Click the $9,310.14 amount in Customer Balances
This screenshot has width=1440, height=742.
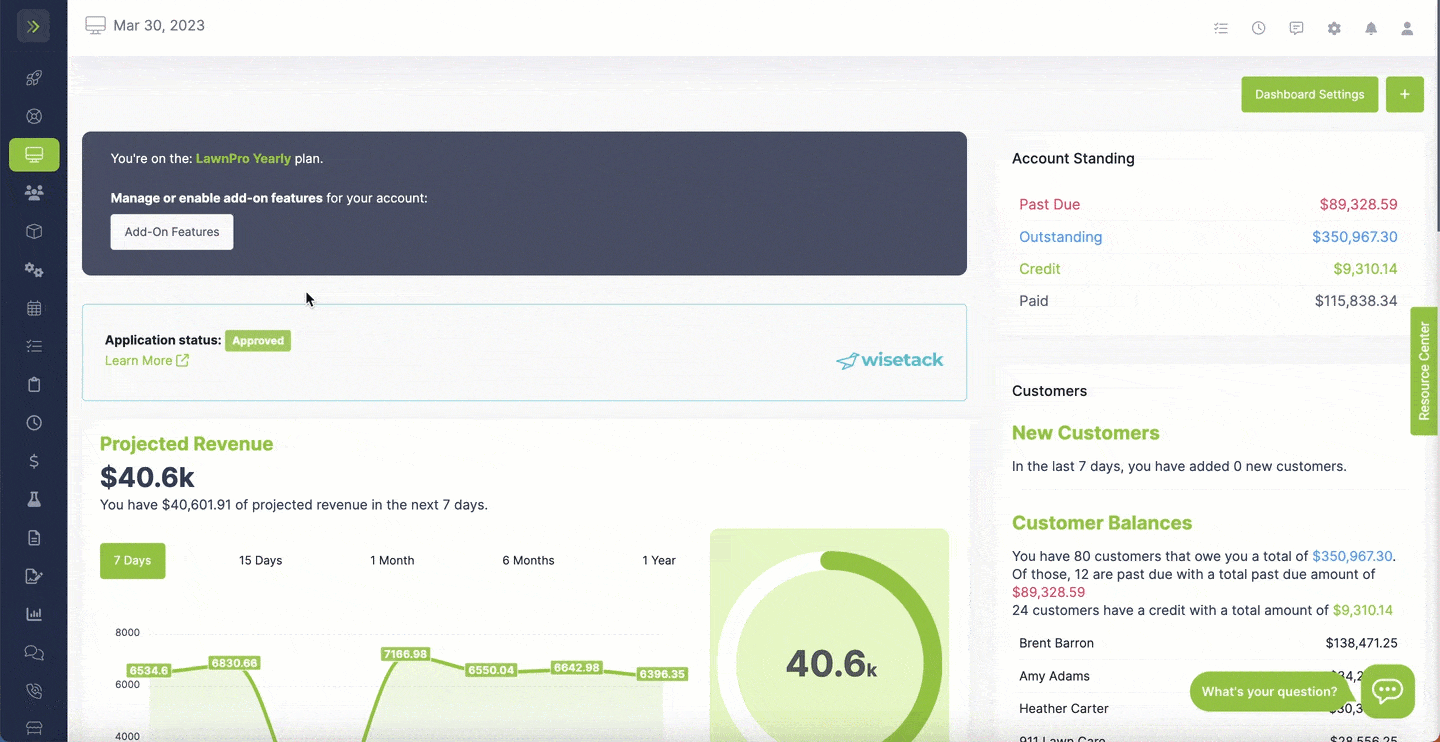(1363, 610)
